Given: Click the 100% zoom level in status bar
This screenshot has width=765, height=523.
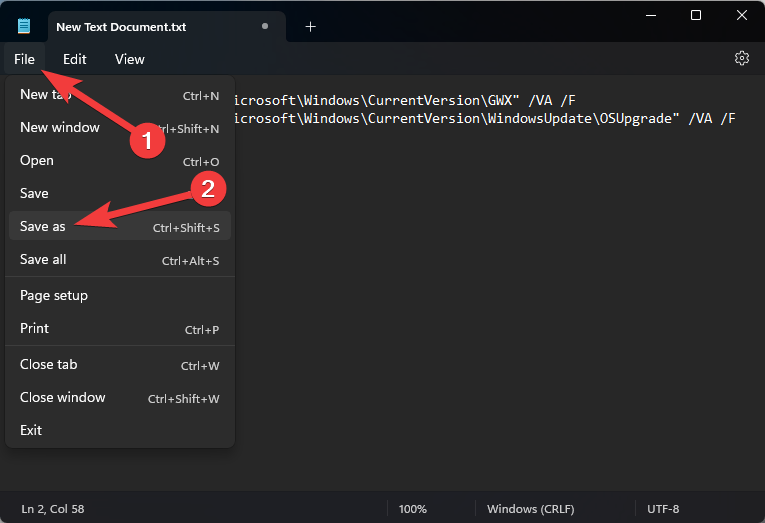Looking at the screenshot, I should [x=413, y=509].
